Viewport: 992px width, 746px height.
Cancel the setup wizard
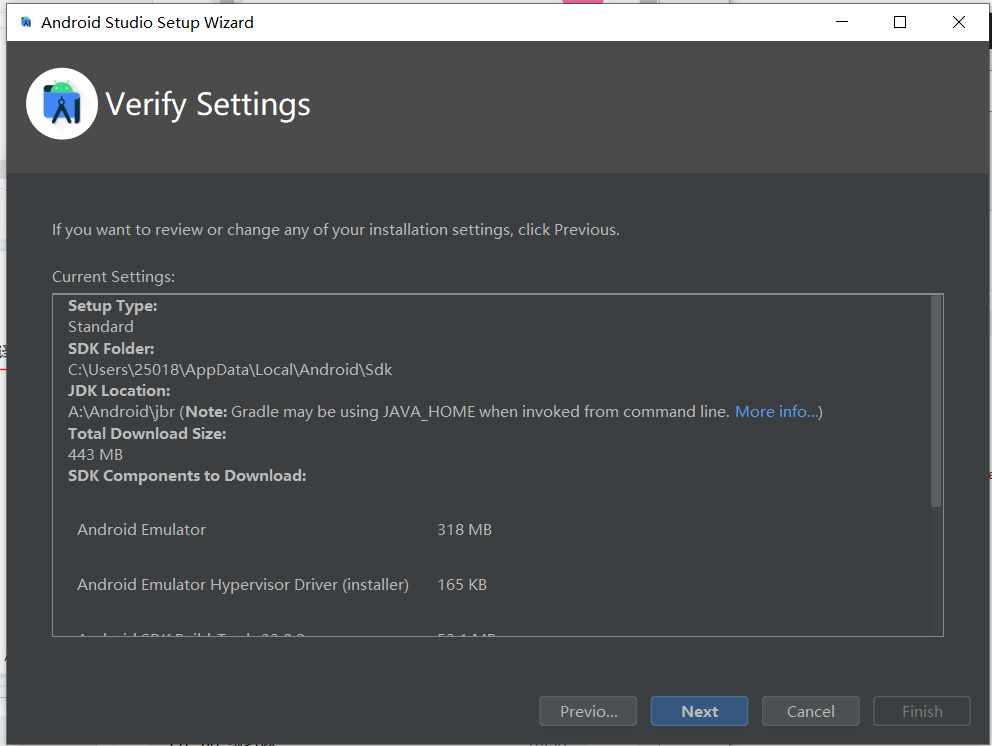pos(810,711)
